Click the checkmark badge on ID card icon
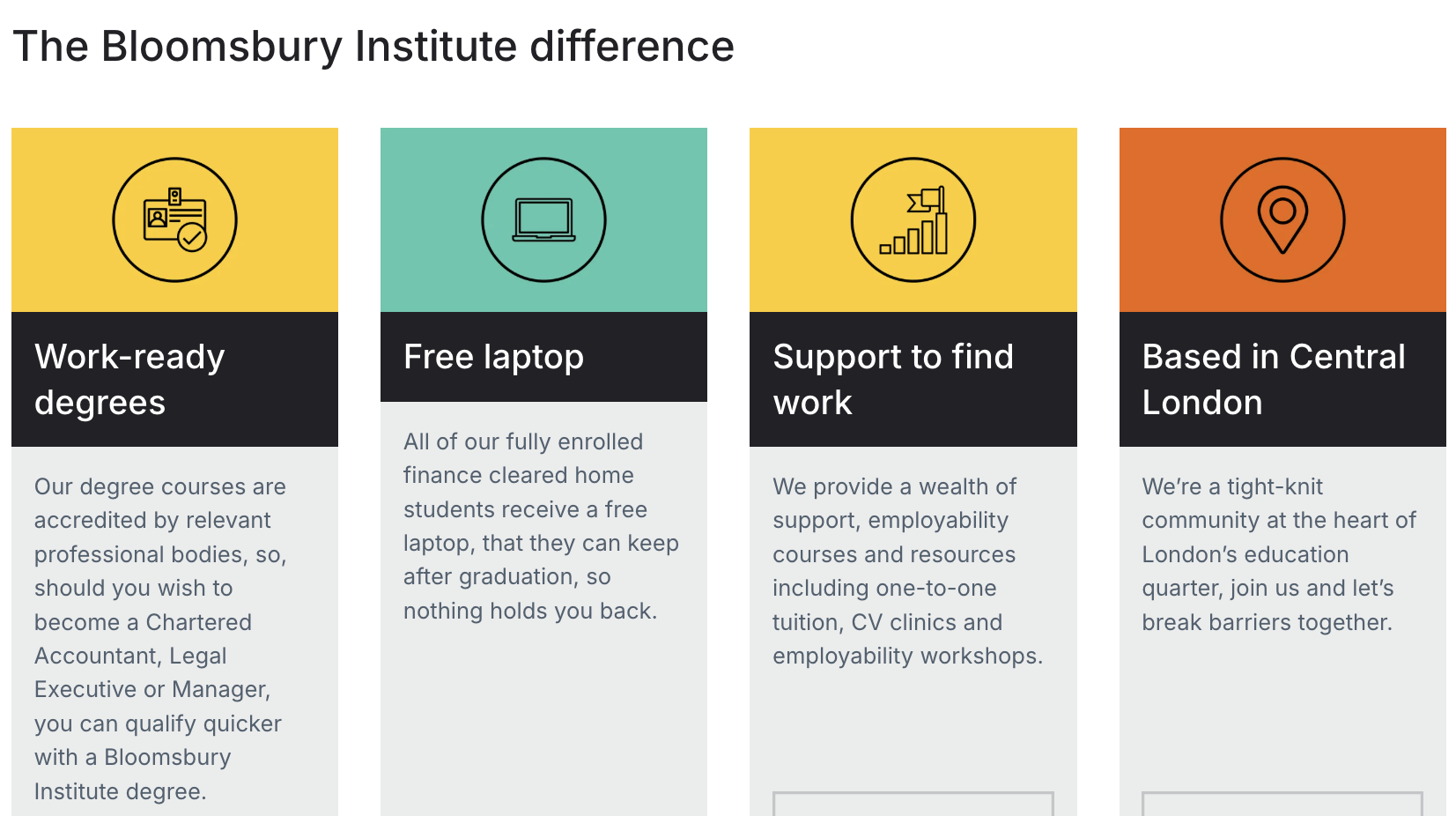This screenshot has height=816, width=1456. (192, 237)
